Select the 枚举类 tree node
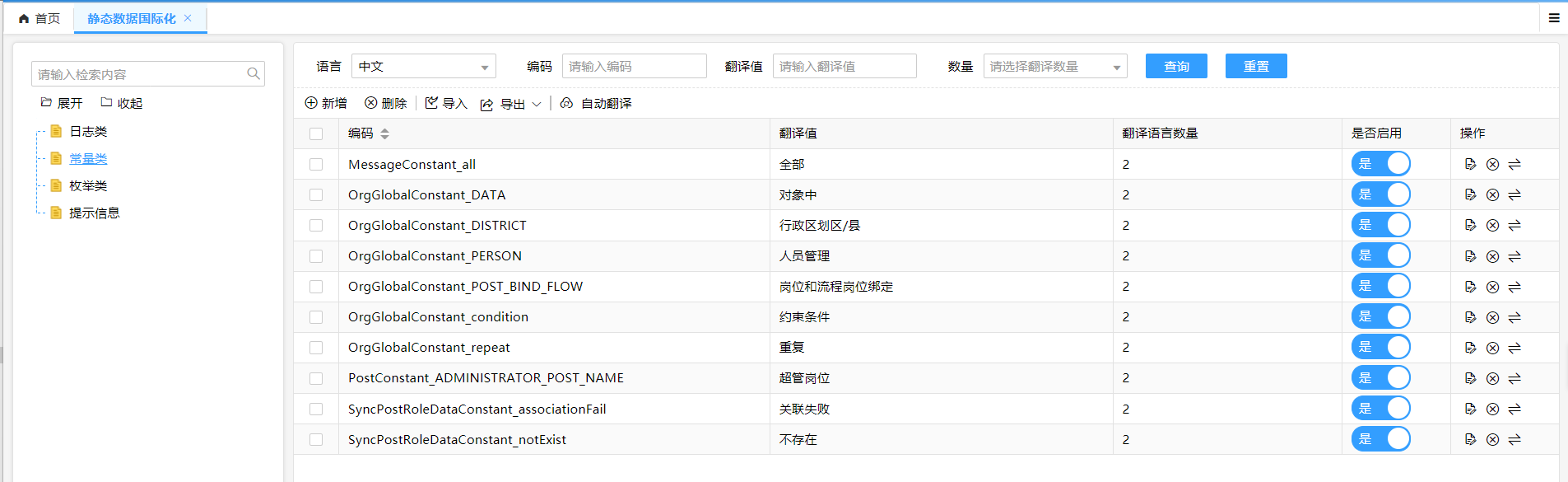Screen dimensions: 1568x482 pos(88,186)
